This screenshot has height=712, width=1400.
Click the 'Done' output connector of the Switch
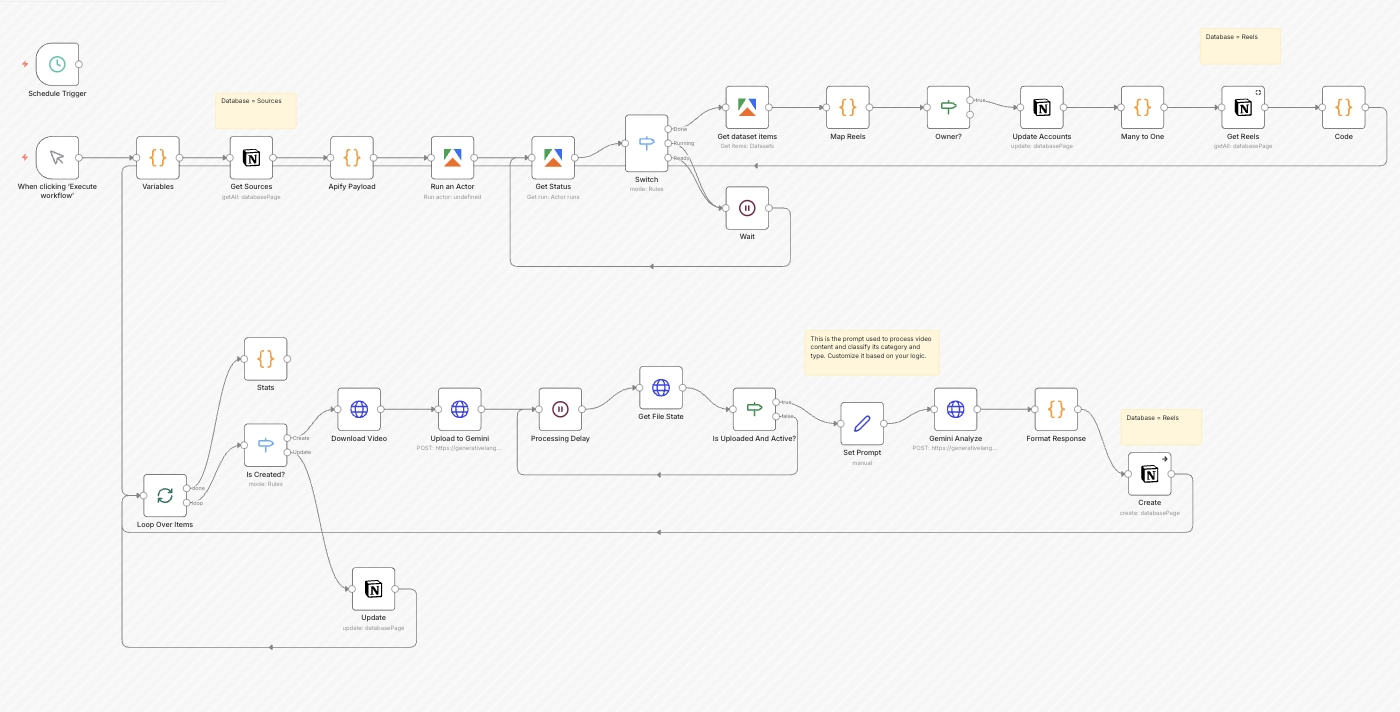(x=668, y=129)
